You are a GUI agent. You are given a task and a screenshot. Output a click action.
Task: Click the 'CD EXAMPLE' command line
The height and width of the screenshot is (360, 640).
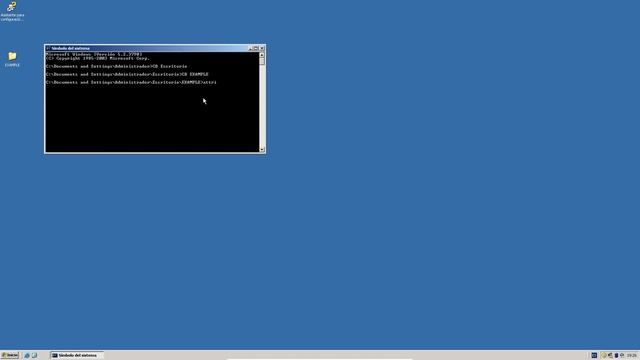[x=127, y=74]
